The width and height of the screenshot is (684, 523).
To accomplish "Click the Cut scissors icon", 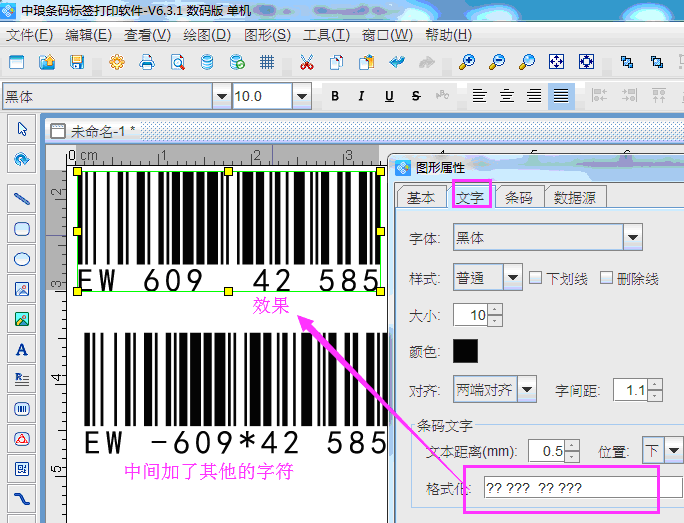I will click(307, 62).
